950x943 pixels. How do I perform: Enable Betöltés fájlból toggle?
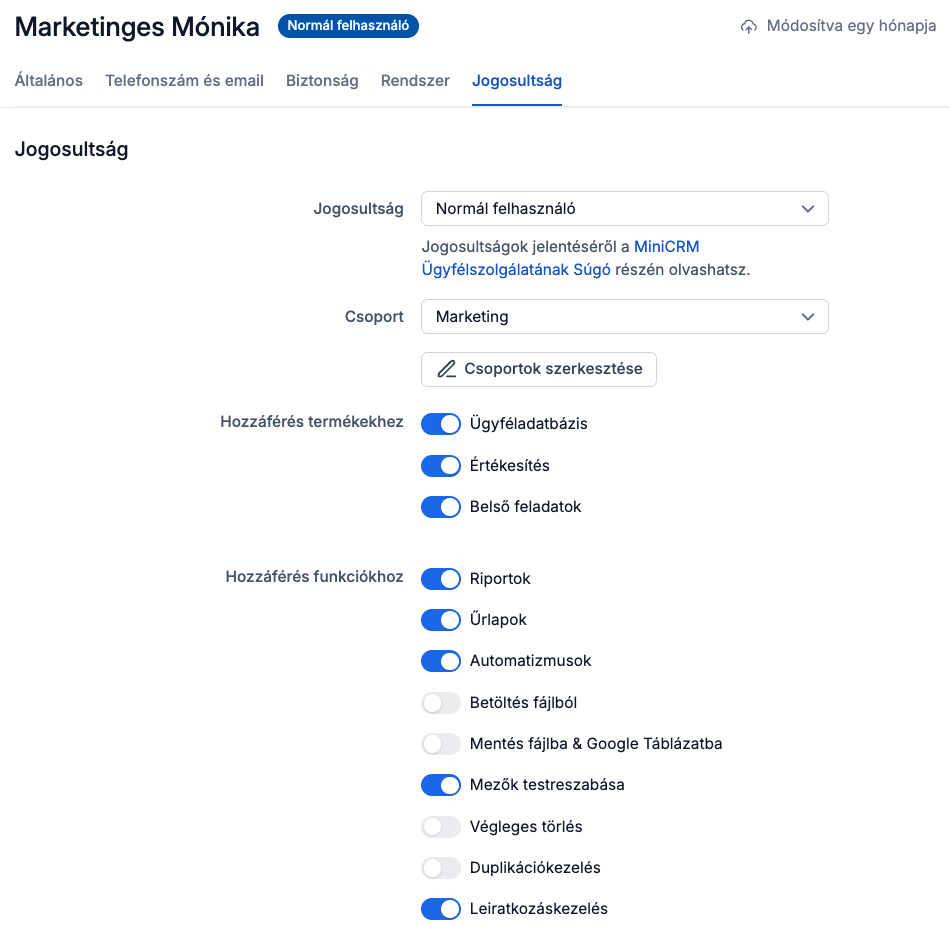click(440, 703)
